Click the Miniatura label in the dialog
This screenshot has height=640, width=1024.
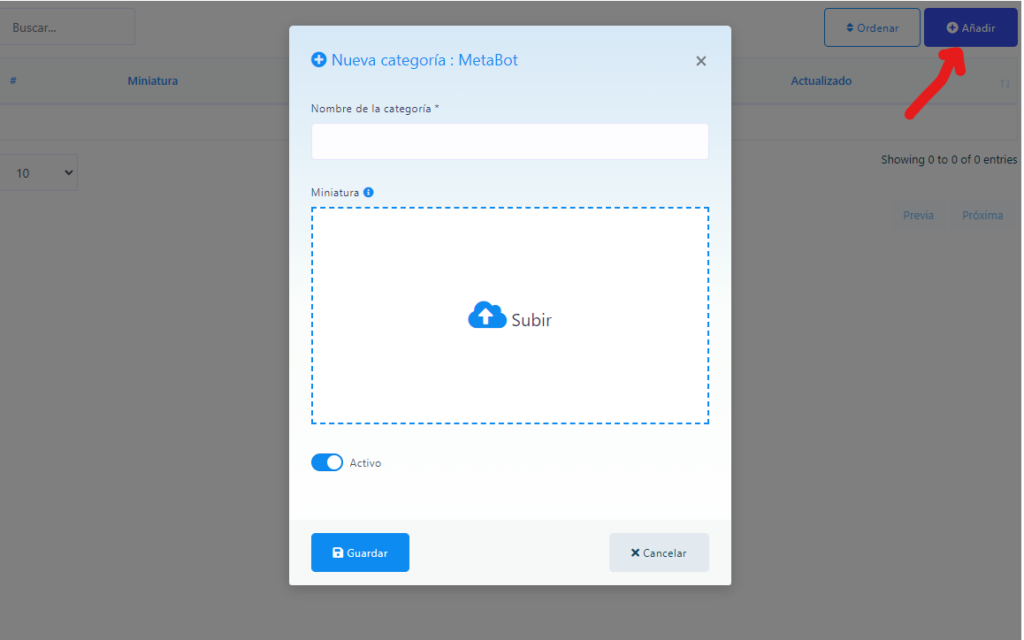(335, 193)
